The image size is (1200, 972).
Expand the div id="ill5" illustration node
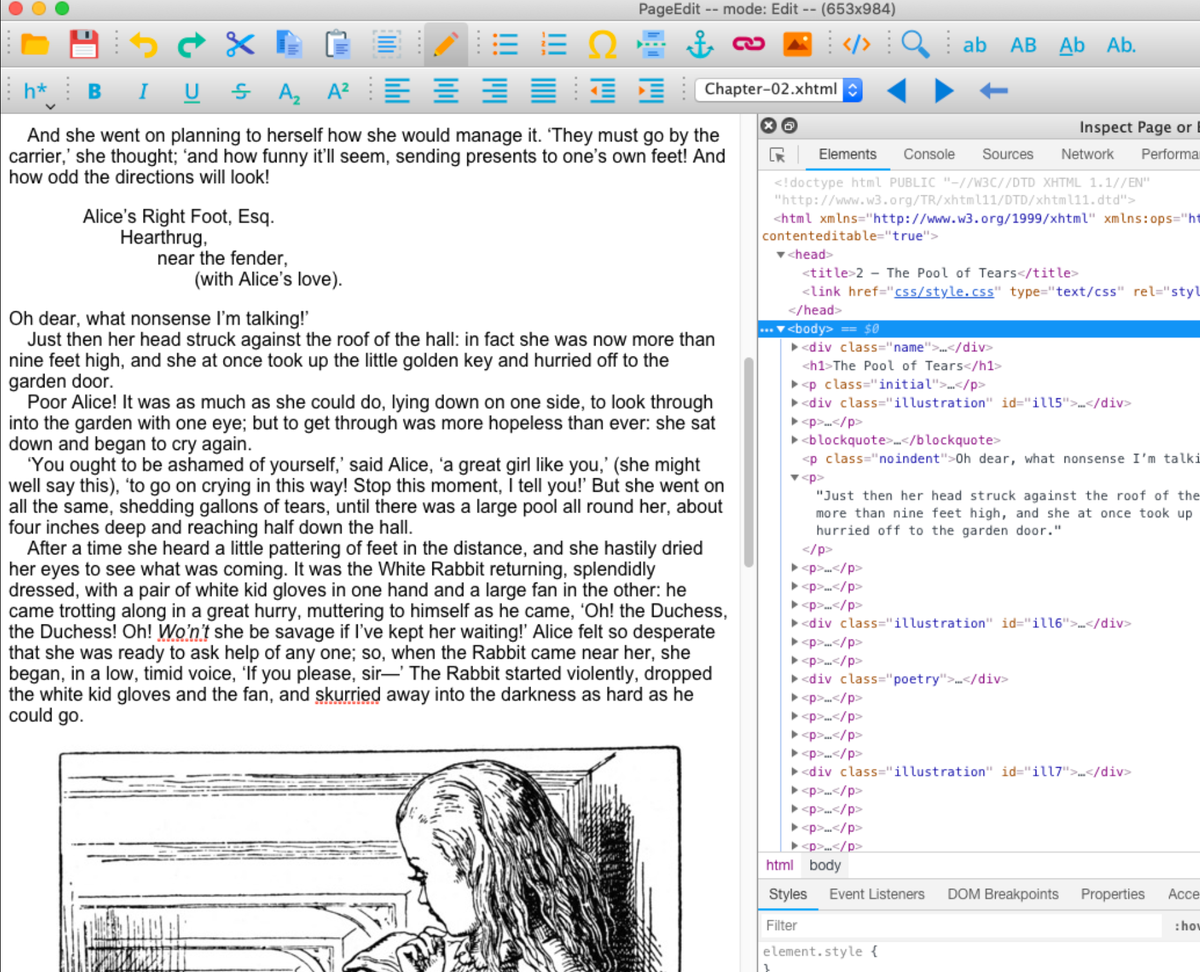coord(795,403)
